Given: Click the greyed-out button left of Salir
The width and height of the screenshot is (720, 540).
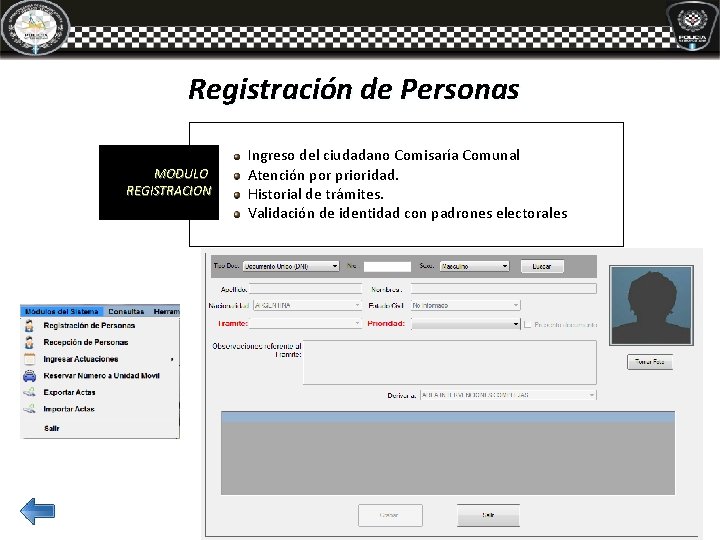Looking at the screenshot, I should (390, 515).
